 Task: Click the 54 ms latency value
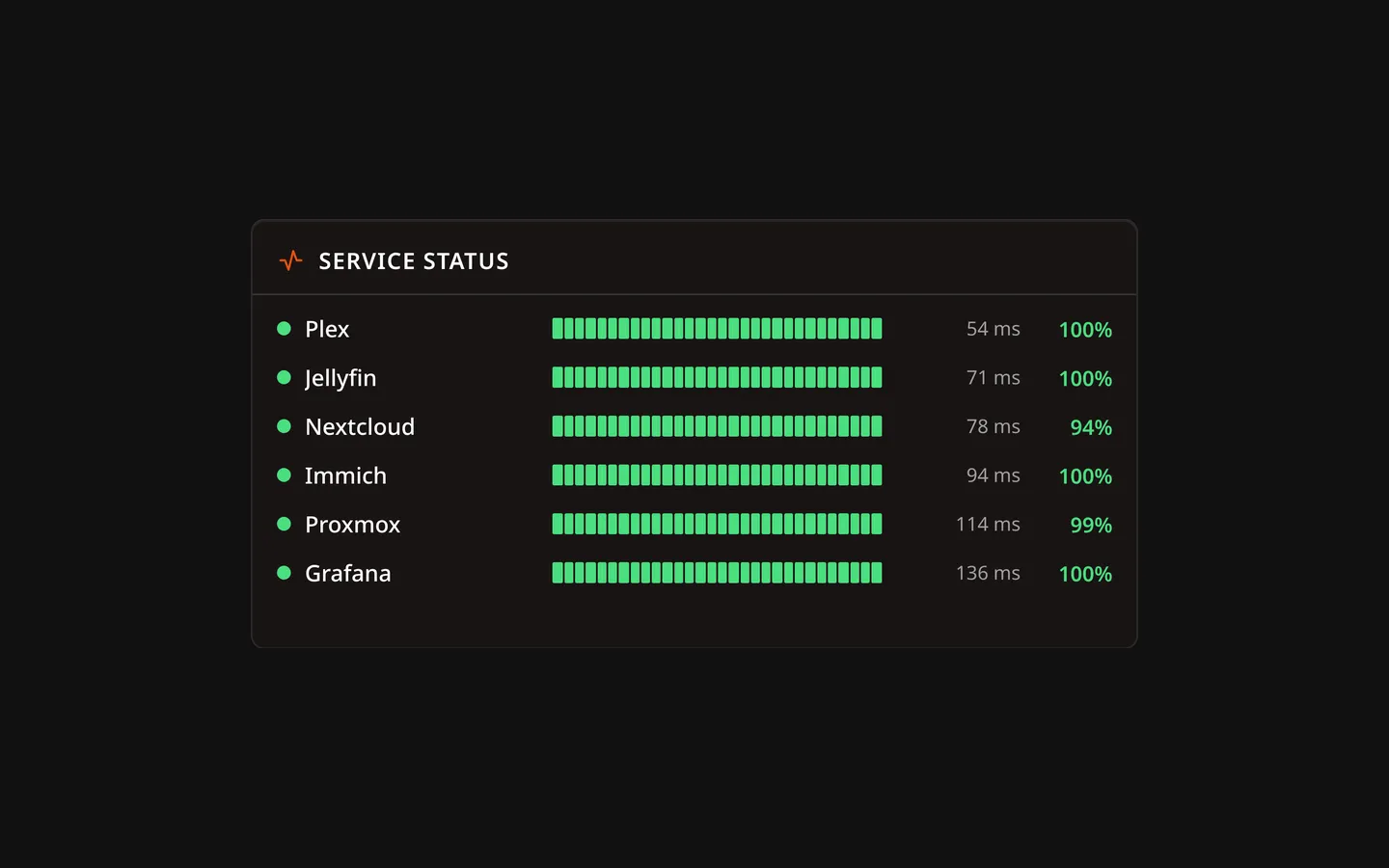pyautogui.click(x=994, y=329)
